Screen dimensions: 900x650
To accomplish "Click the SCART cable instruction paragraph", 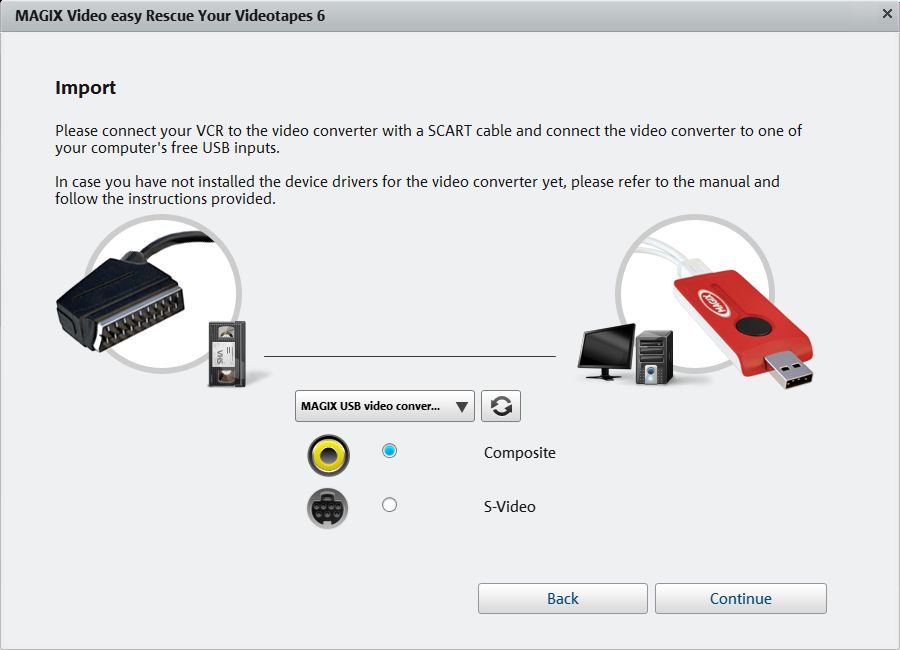I will (428, 139).
